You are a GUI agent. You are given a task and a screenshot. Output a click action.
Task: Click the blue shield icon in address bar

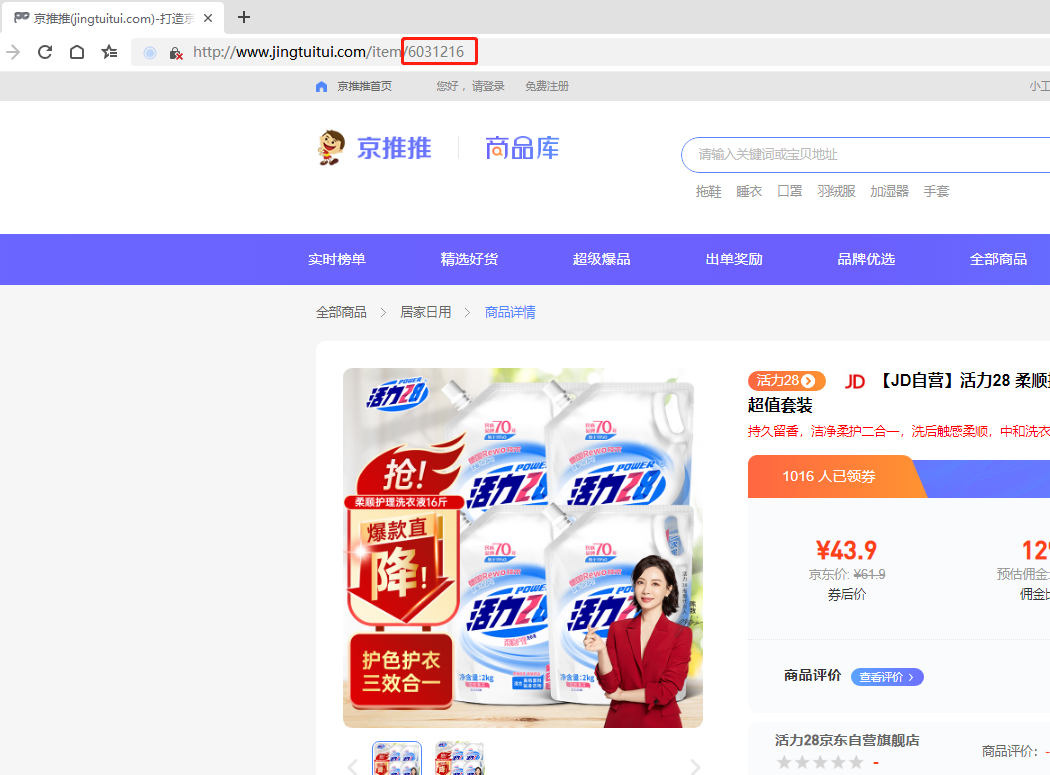tap(150, 52)
